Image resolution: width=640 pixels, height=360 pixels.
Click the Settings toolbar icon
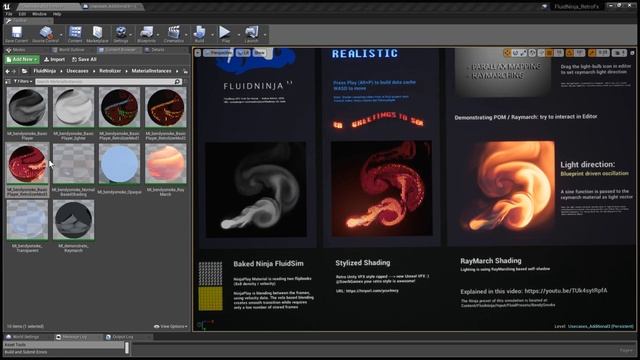pyautogui.click(x=120, y=34)
